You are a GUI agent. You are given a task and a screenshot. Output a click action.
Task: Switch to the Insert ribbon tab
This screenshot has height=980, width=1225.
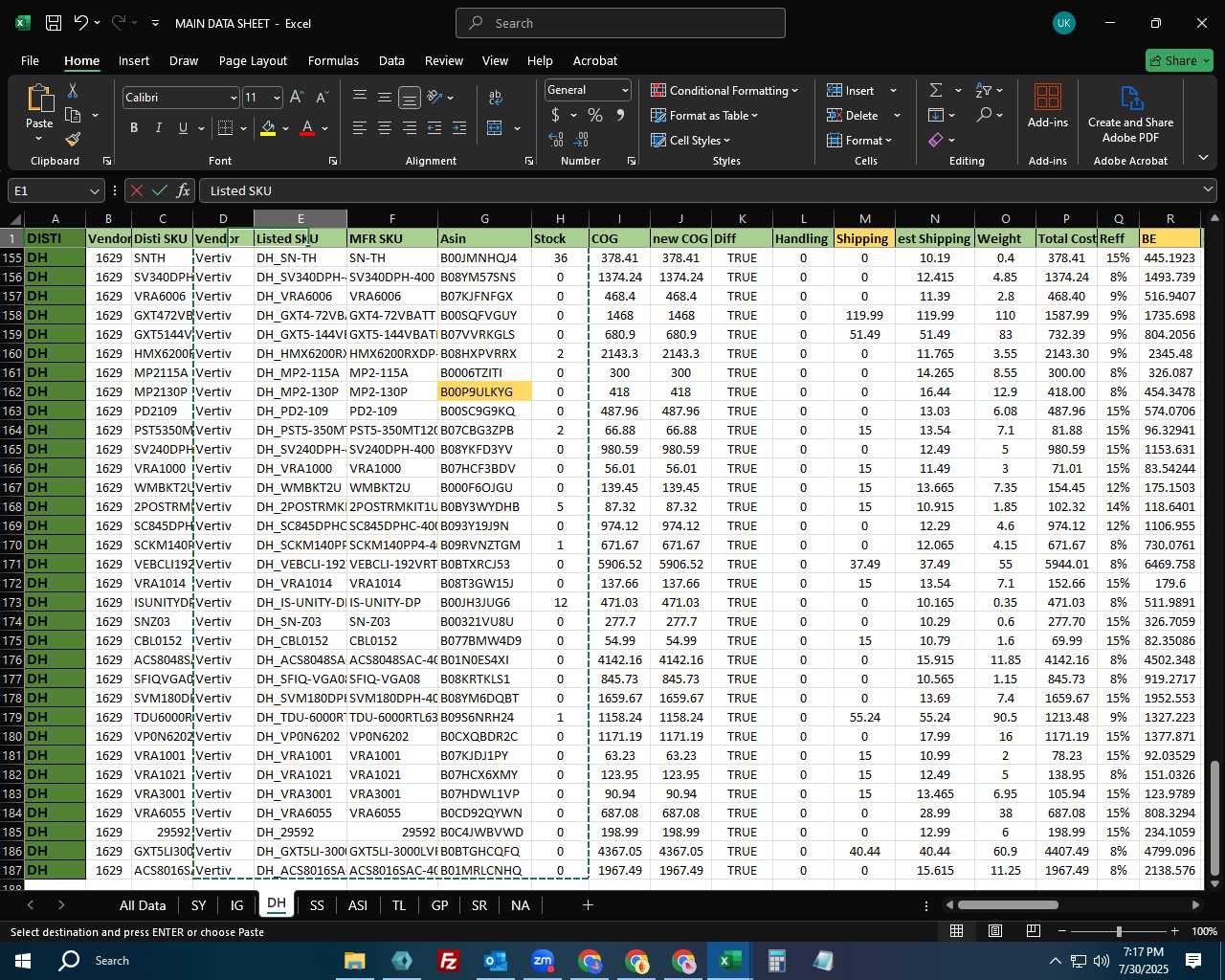(134, 60)
